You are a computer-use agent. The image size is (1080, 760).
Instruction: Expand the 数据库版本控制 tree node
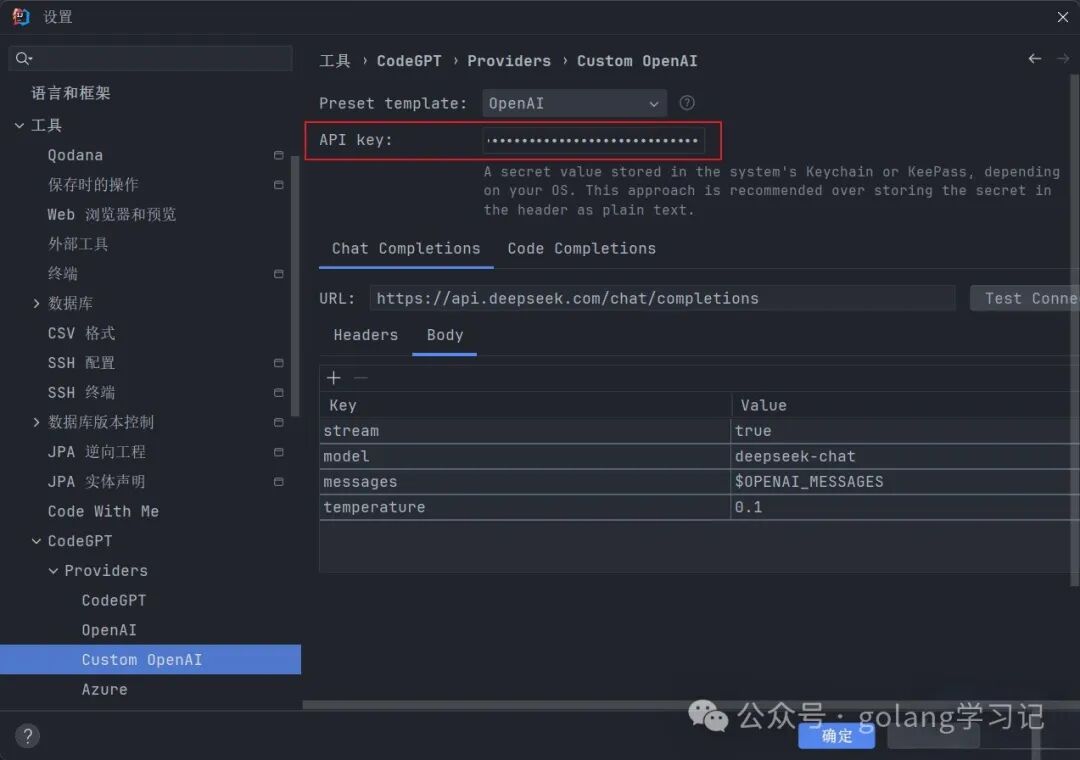click(x=37, y=422)
